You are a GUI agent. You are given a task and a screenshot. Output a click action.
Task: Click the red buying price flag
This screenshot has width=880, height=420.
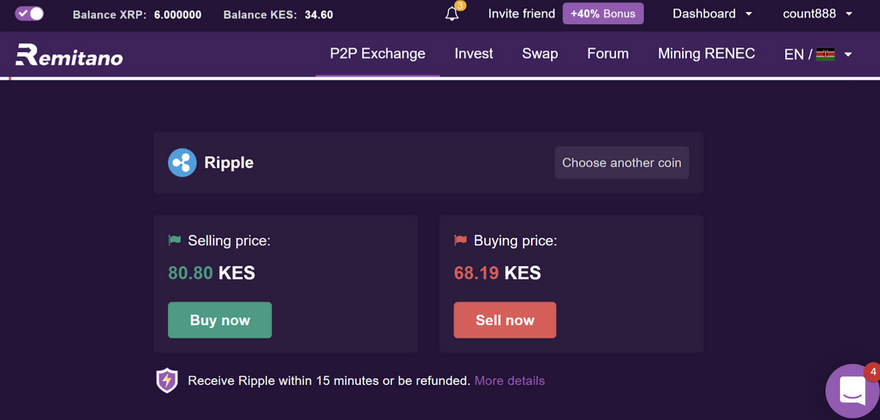click(x=461, y=241)
